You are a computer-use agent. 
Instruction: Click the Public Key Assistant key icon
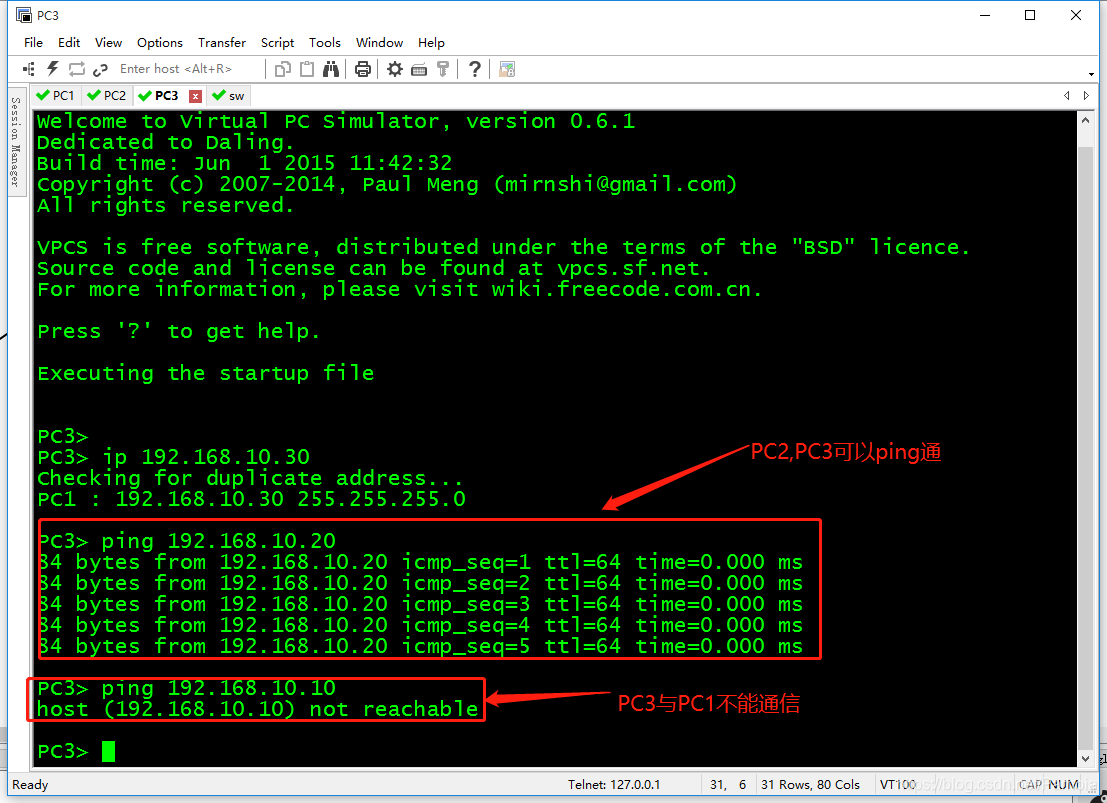(443, 69)
